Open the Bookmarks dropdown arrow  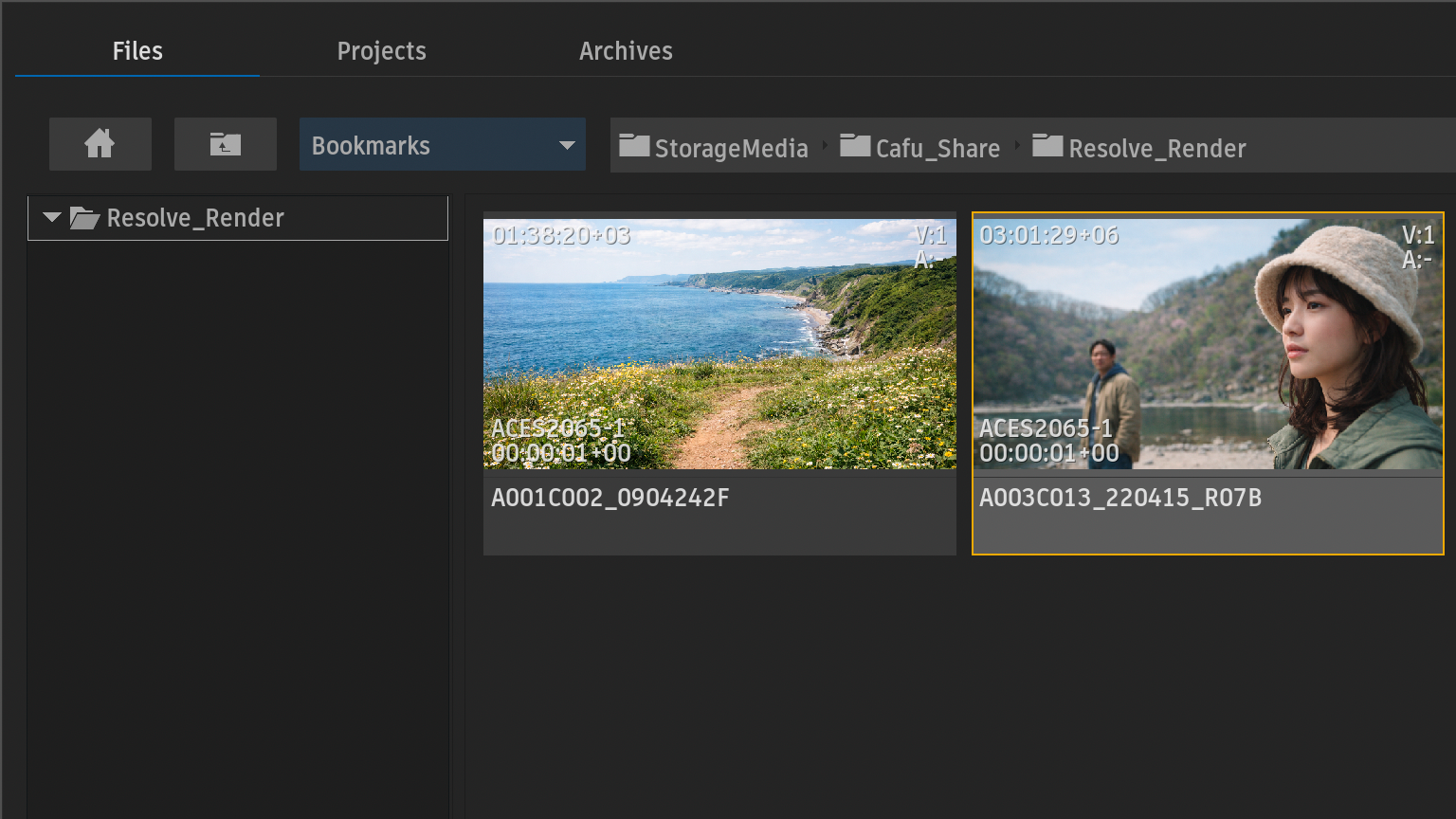click(x=567, y=146)
